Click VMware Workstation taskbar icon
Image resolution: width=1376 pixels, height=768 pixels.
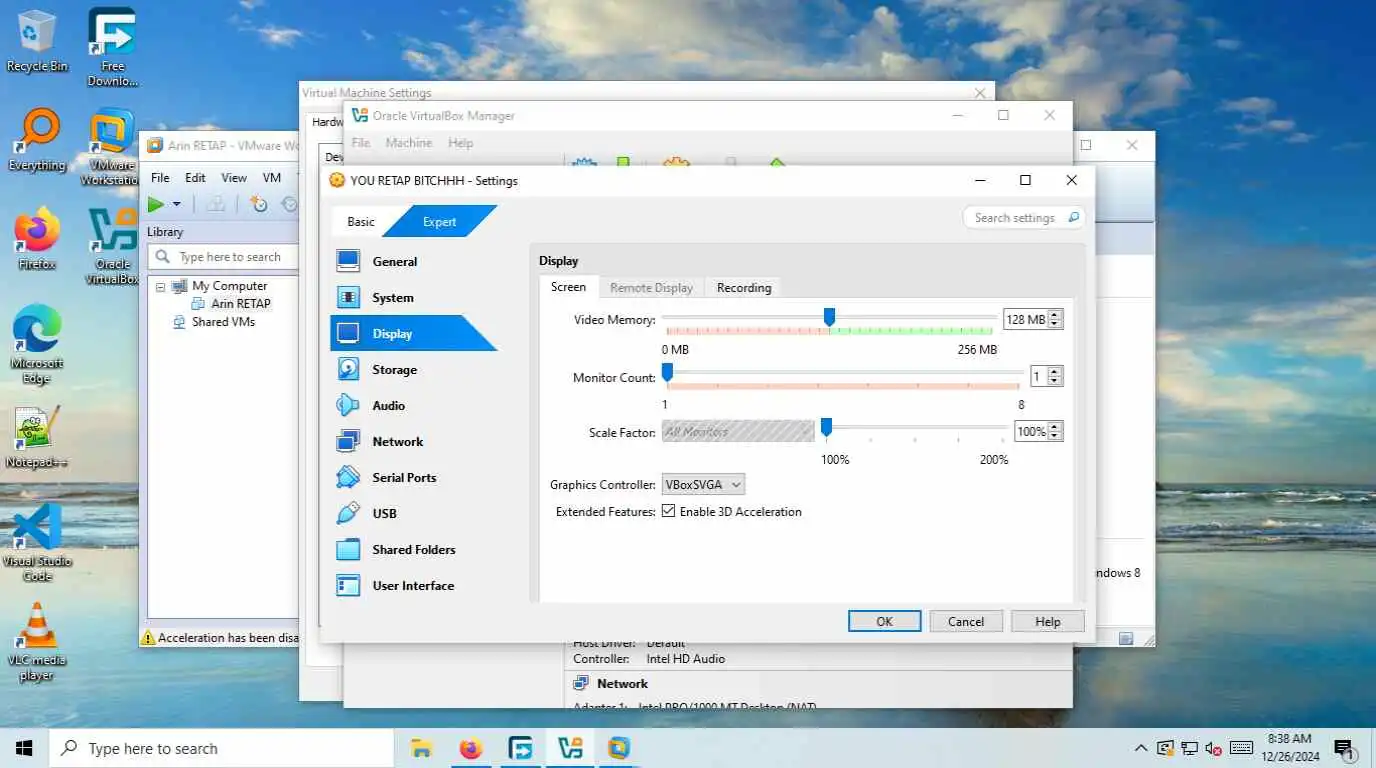coord(619,748)
